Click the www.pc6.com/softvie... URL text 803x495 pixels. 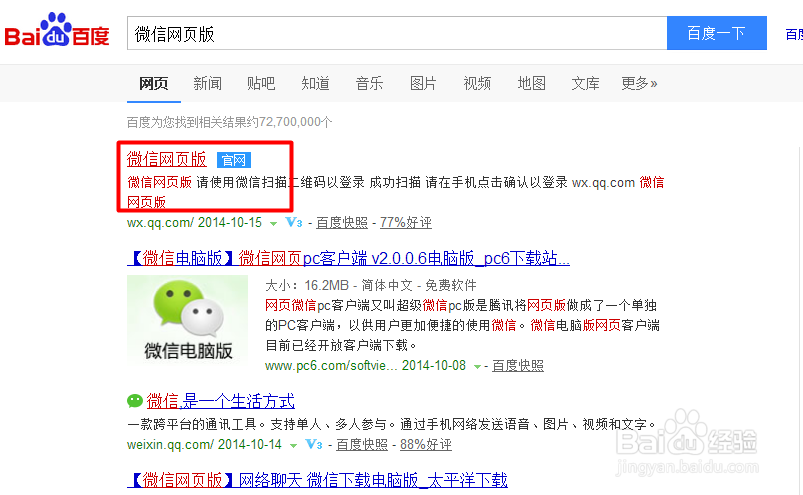(x=331, y=365)
